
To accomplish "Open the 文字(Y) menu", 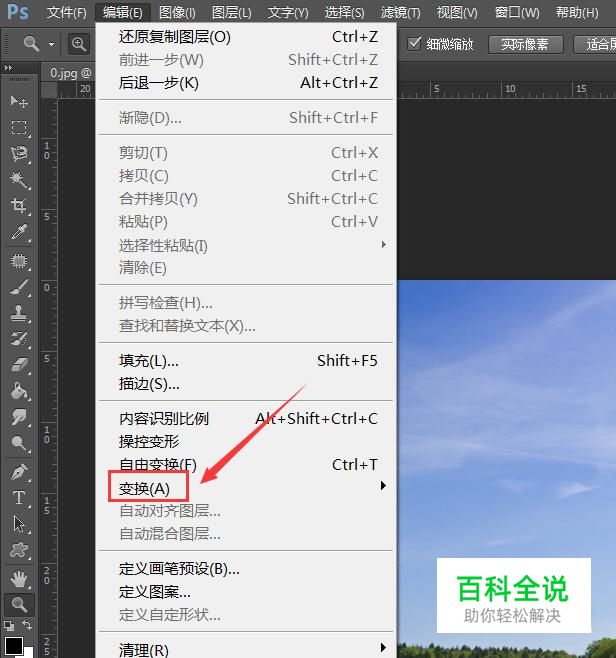I will (x=288, y=12).
